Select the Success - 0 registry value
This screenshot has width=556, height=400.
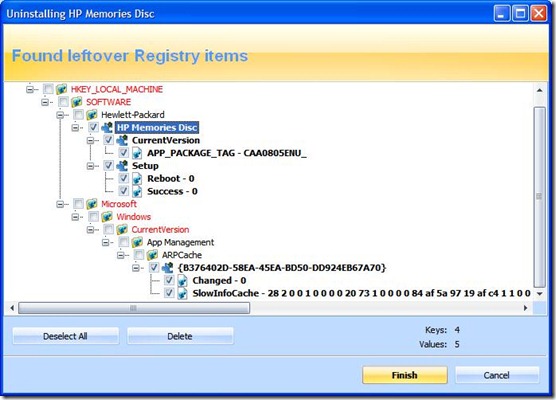click(172, 191)
